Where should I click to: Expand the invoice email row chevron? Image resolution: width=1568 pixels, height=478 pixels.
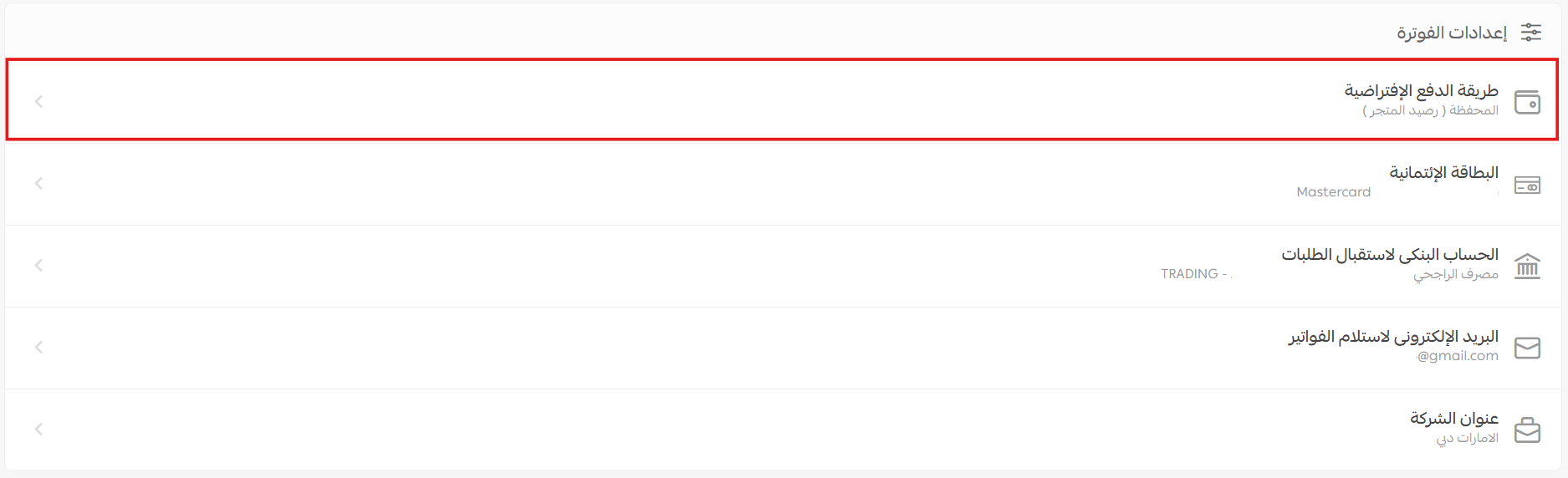(x=38, y=347)
